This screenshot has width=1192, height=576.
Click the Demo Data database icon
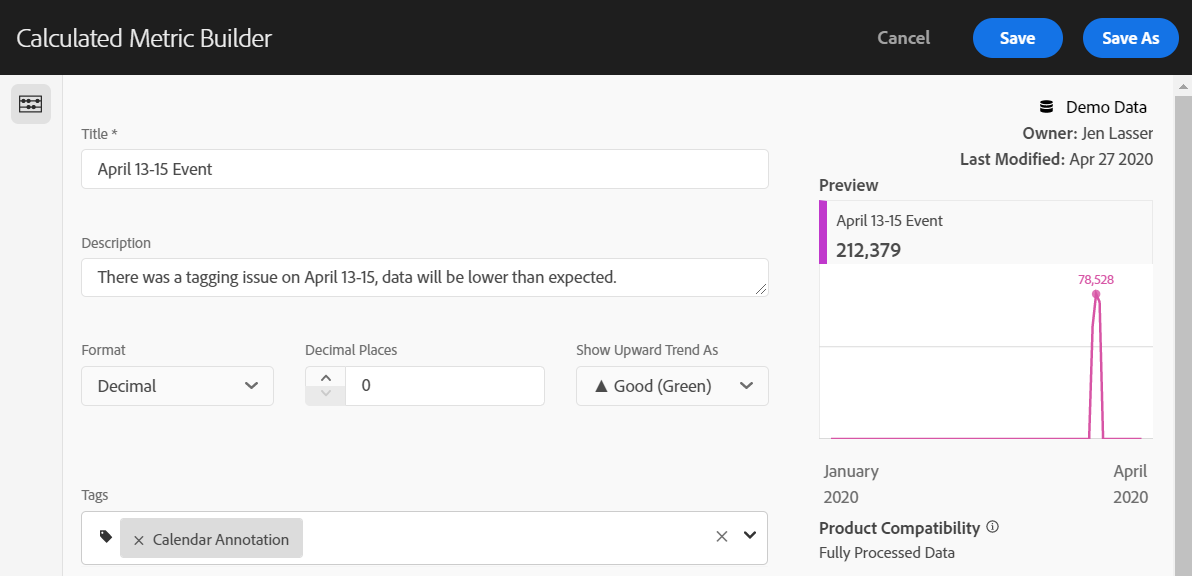[x=1046, y=107]
